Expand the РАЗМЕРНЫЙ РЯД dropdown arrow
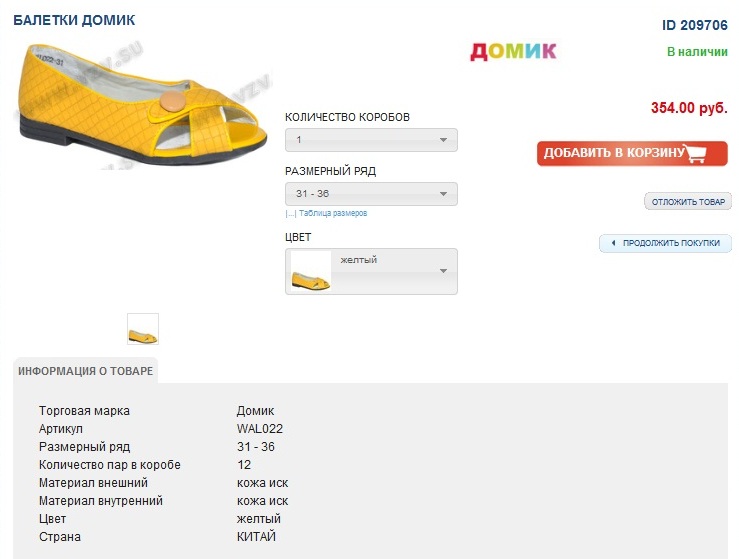739x559 pixels. click(443, 194)
